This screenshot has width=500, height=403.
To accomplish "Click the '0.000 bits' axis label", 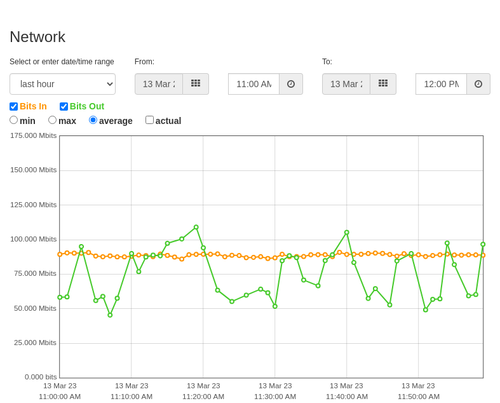I will coord(41,377).
